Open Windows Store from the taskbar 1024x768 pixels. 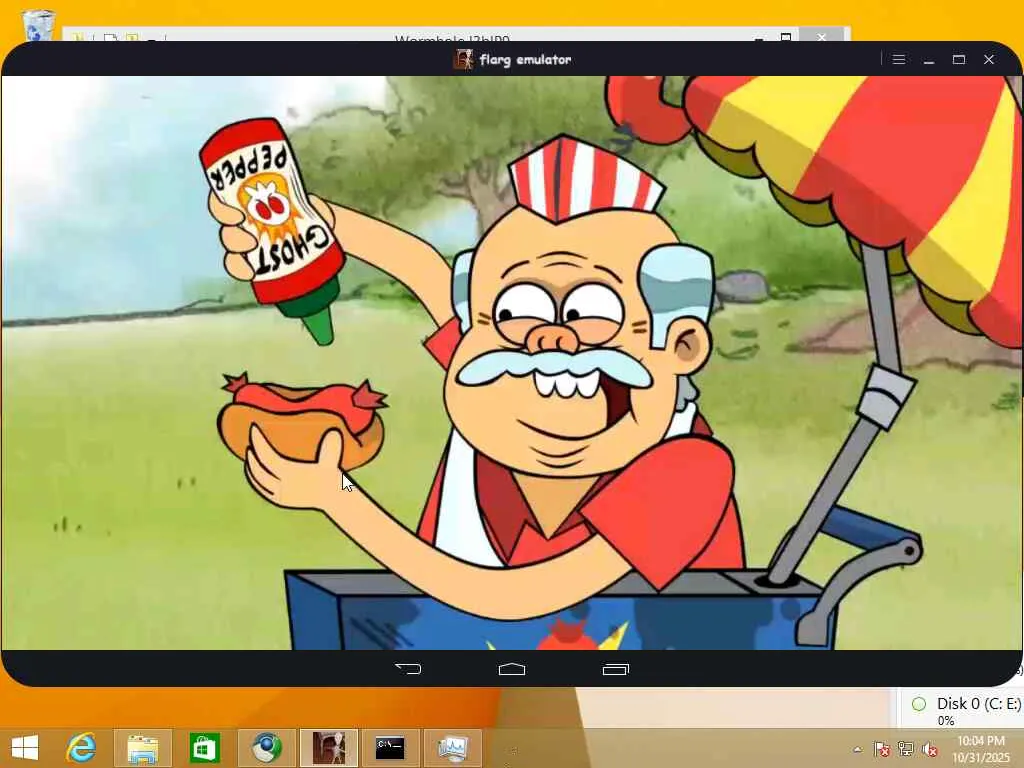(x=204, y=748)
